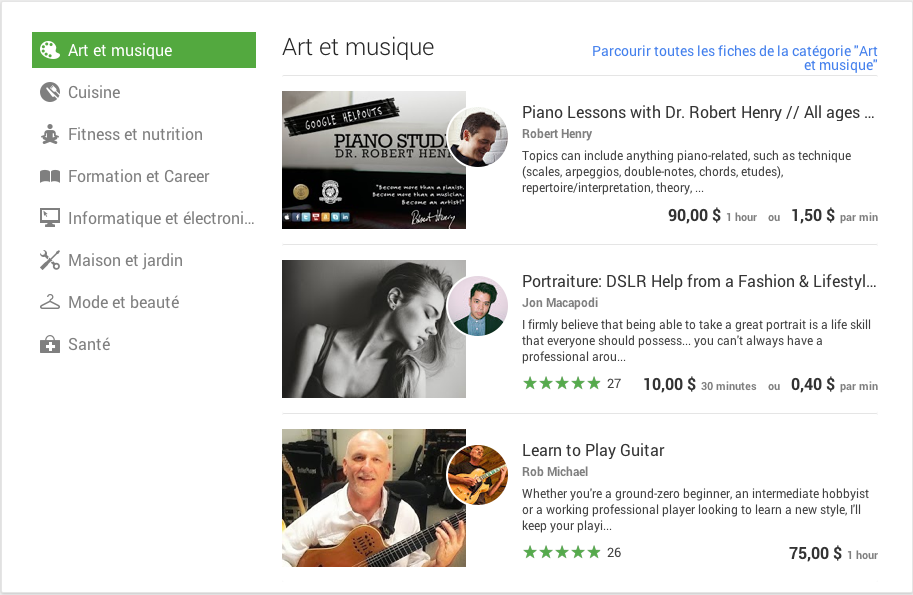Image resolution: width=913 pixels, height=595 pixels.
Task: Click the 75,00 $ 1 hour price
Action: pos(833,553)
